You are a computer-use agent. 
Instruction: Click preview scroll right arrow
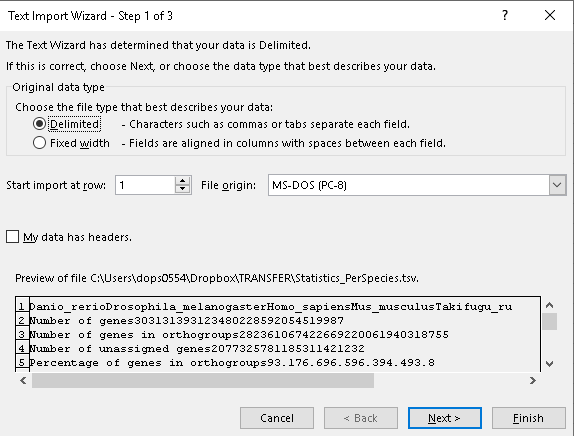(x=533, y=381)
